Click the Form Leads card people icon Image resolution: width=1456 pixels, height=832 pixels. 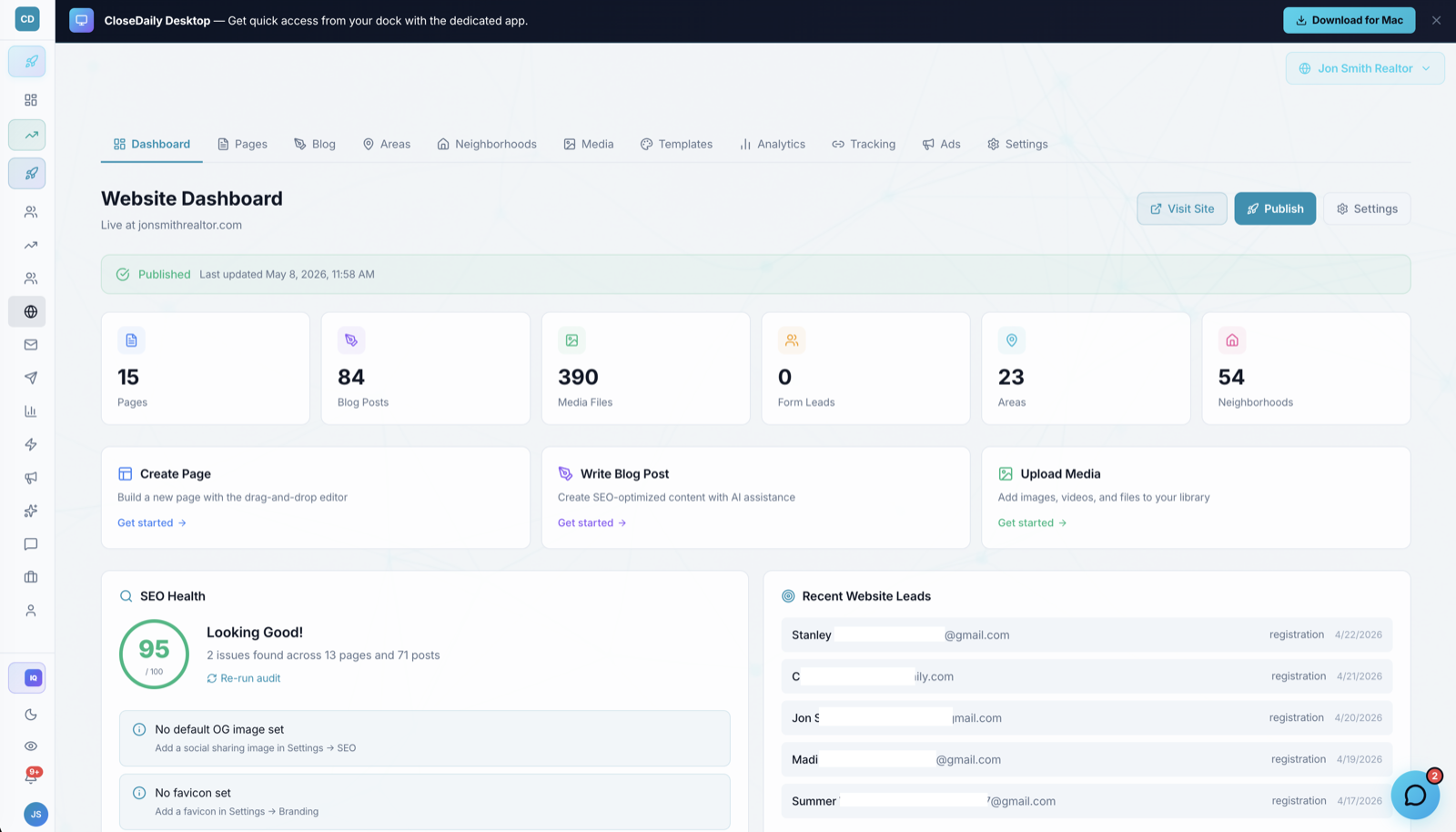click(x=792, y=340)
